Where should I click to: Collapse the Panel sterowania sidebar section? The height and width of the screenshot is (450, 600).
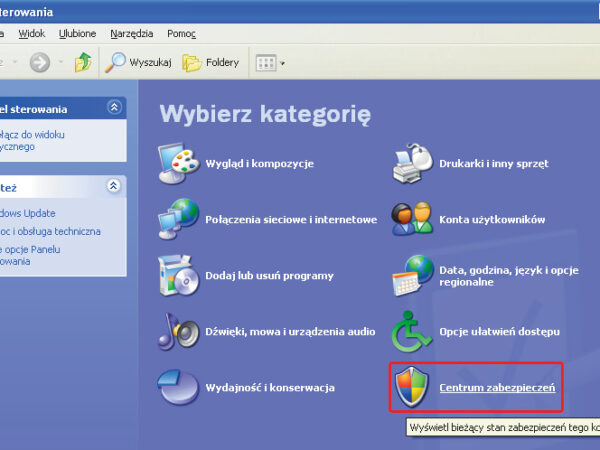tap(115, 107)
